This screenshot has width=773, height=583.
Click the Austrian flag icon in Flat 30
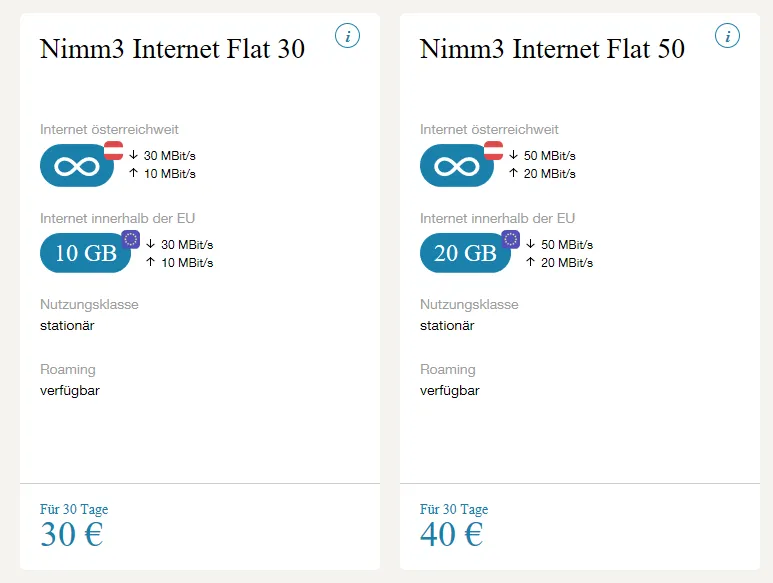(113, 150)
